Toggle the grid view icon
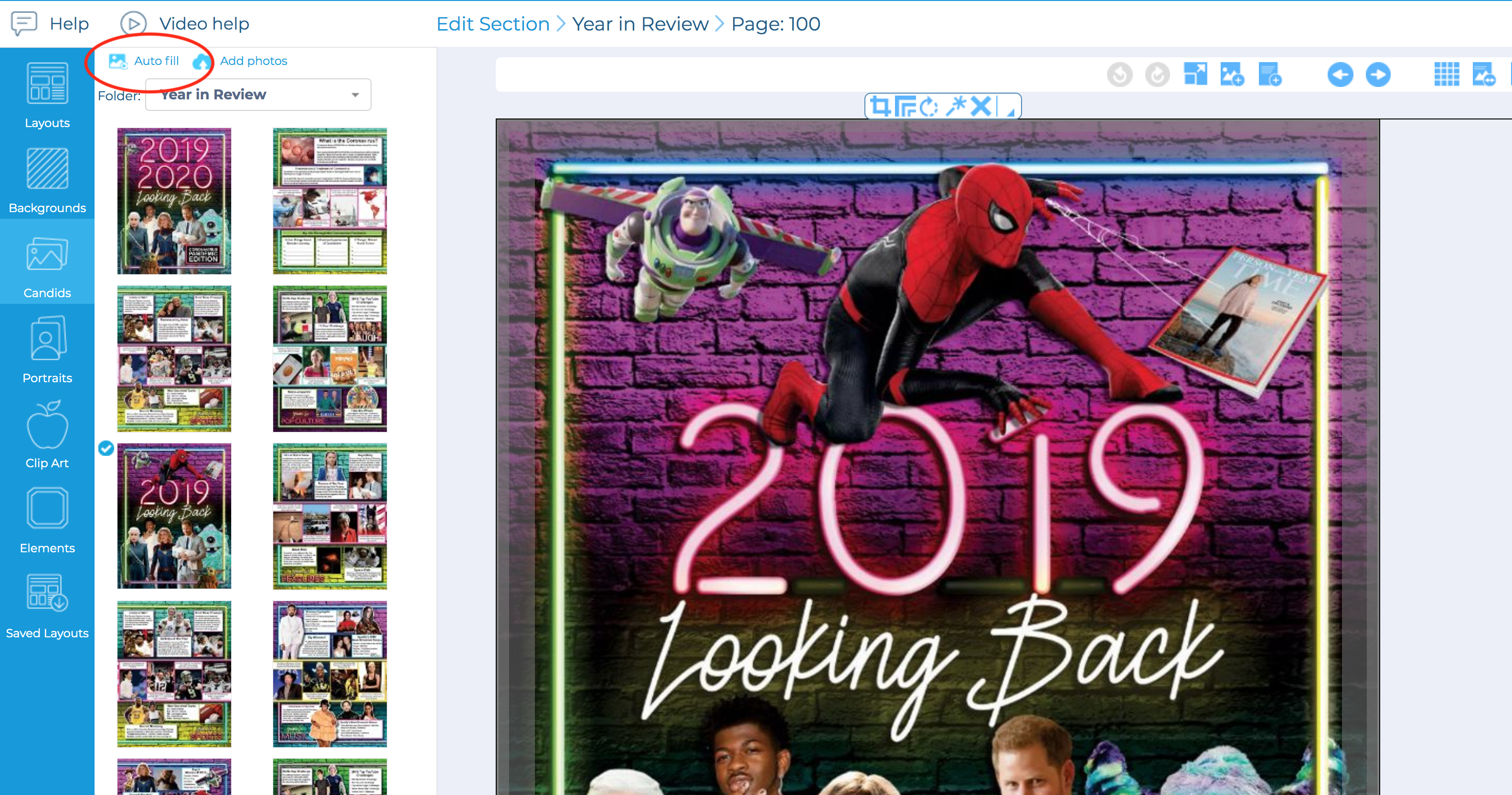This screenshot has height=795, width=1512. coord(1446,75)
